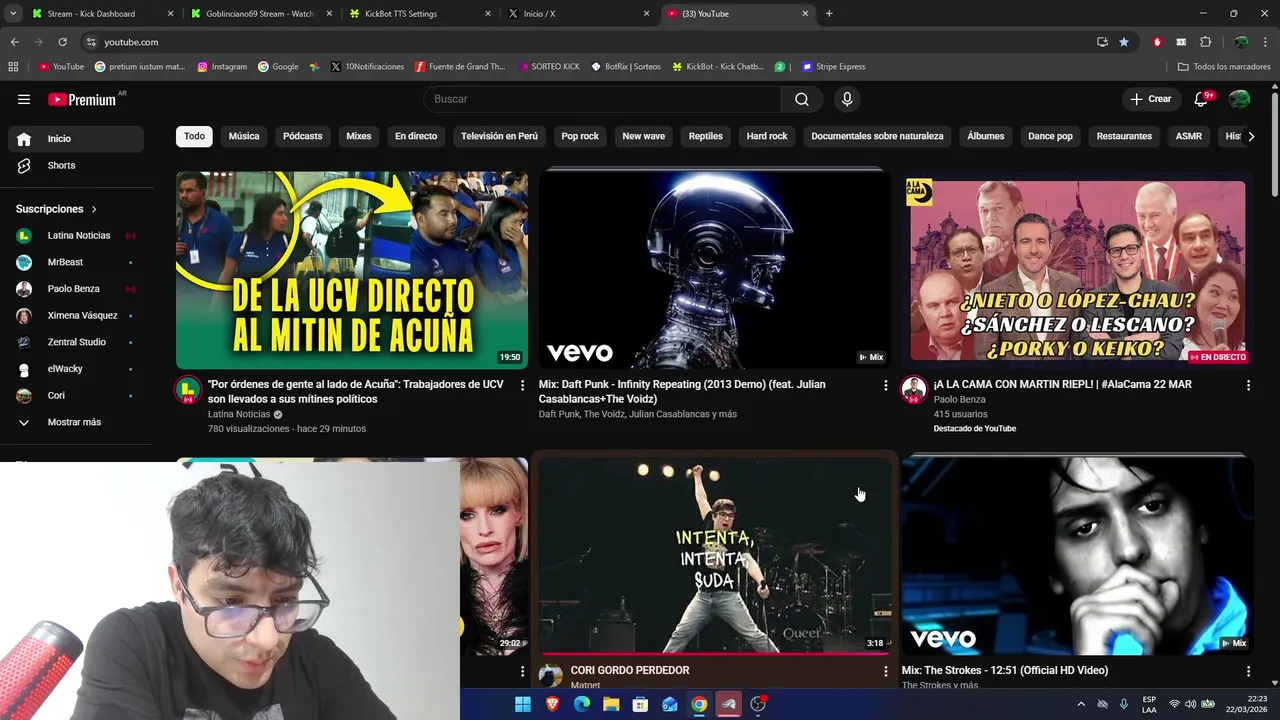Image resolution: width=1280 pixels, height=720 pixels.
Task: Open options for CORI GORDO PERDEDOR video
Action: pyautogui.click(x=885, y=671)
